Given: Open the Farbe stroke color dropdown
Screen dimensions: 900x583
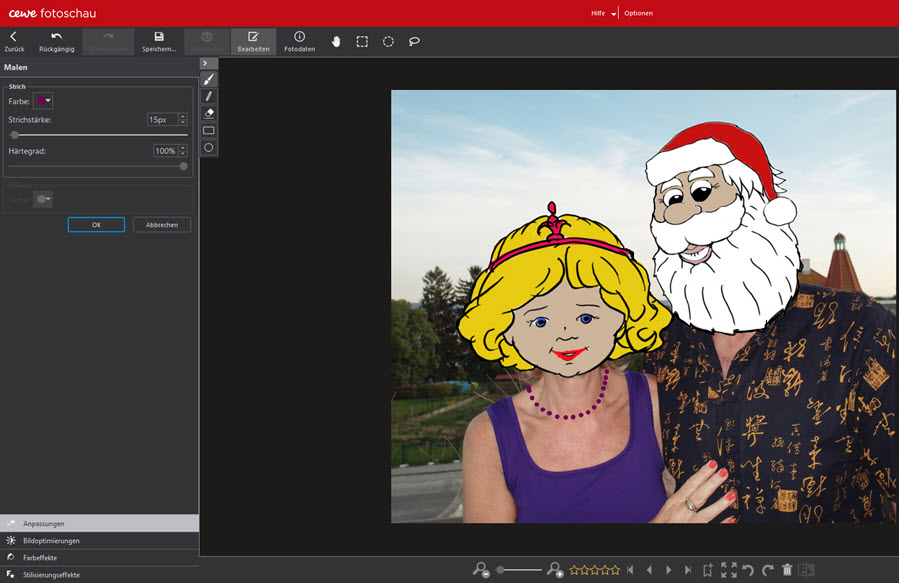Looking at the screenshot, I should (x=43, y=101).
